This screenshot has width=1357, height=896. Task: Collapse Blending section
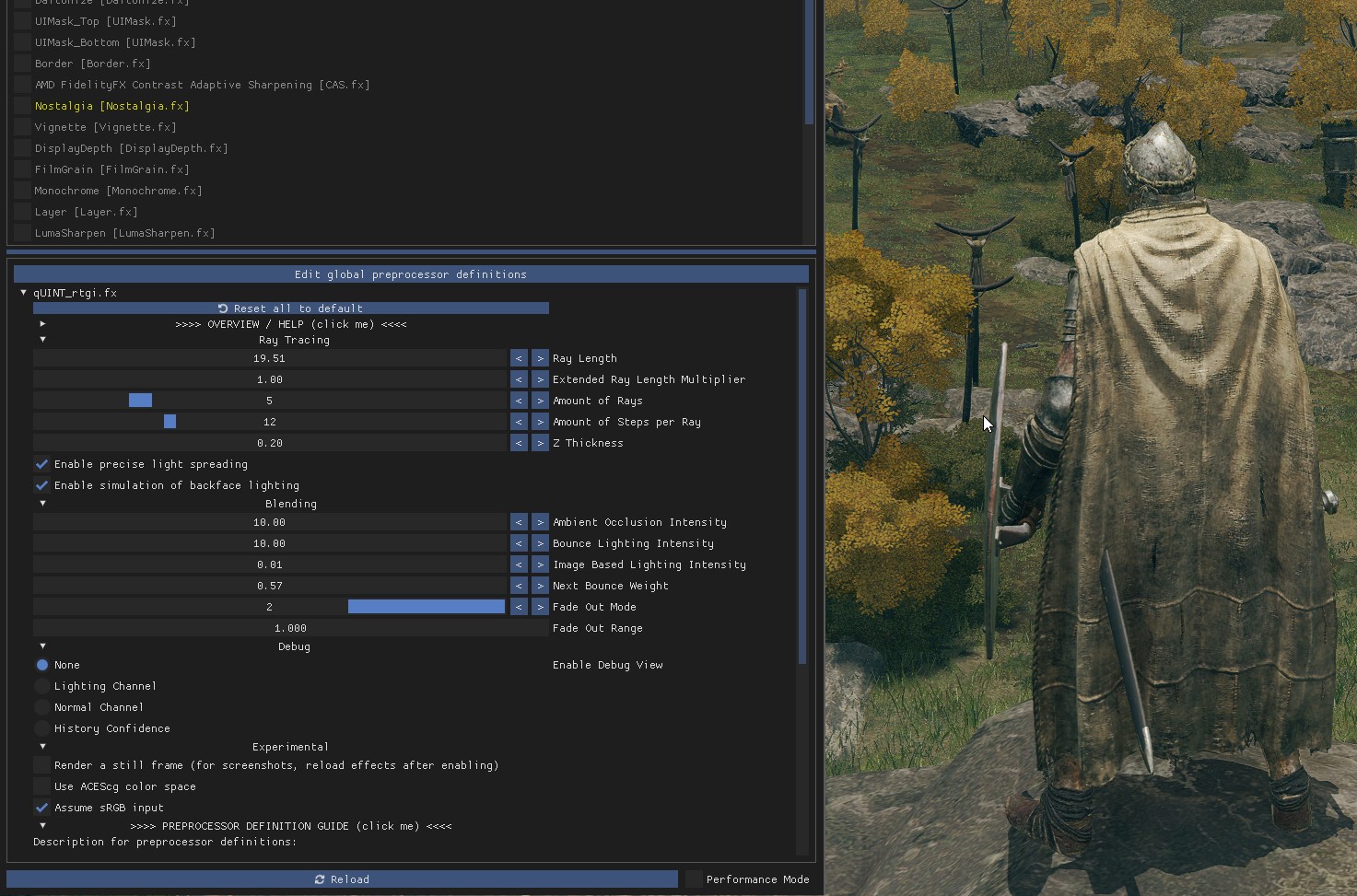click(42, 504)
